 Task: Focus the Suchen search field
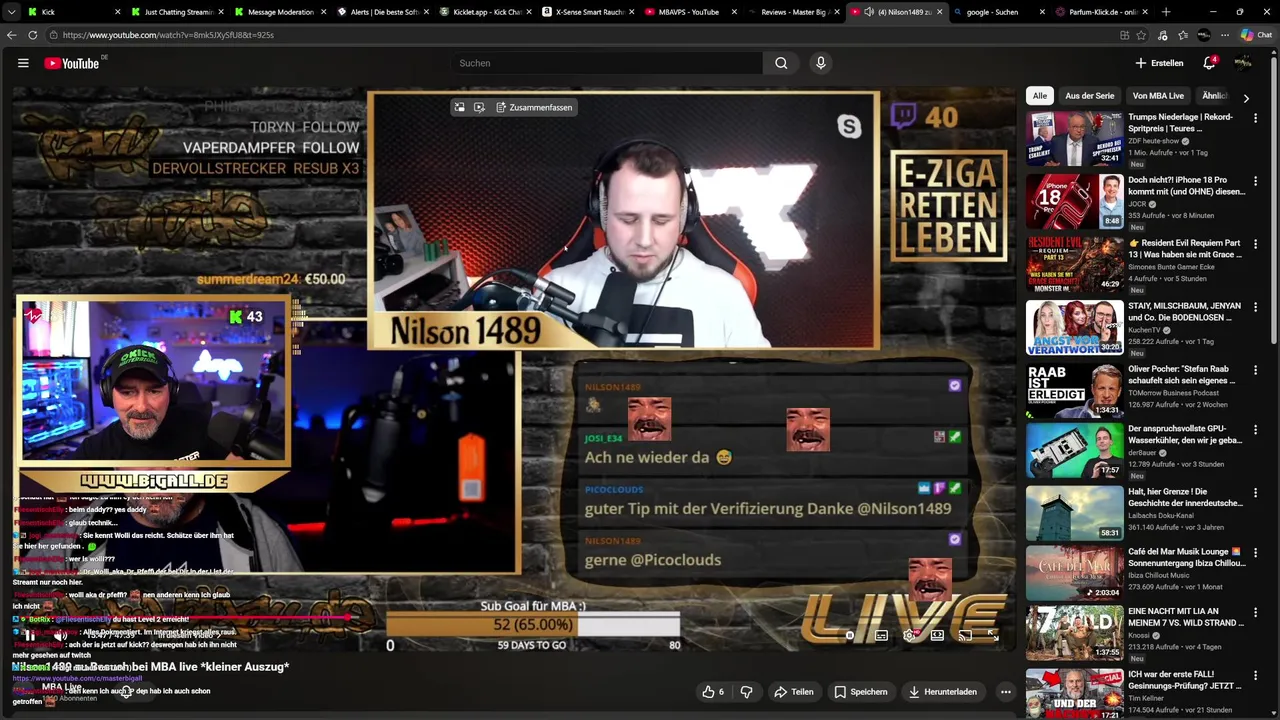tap(606, 63)
